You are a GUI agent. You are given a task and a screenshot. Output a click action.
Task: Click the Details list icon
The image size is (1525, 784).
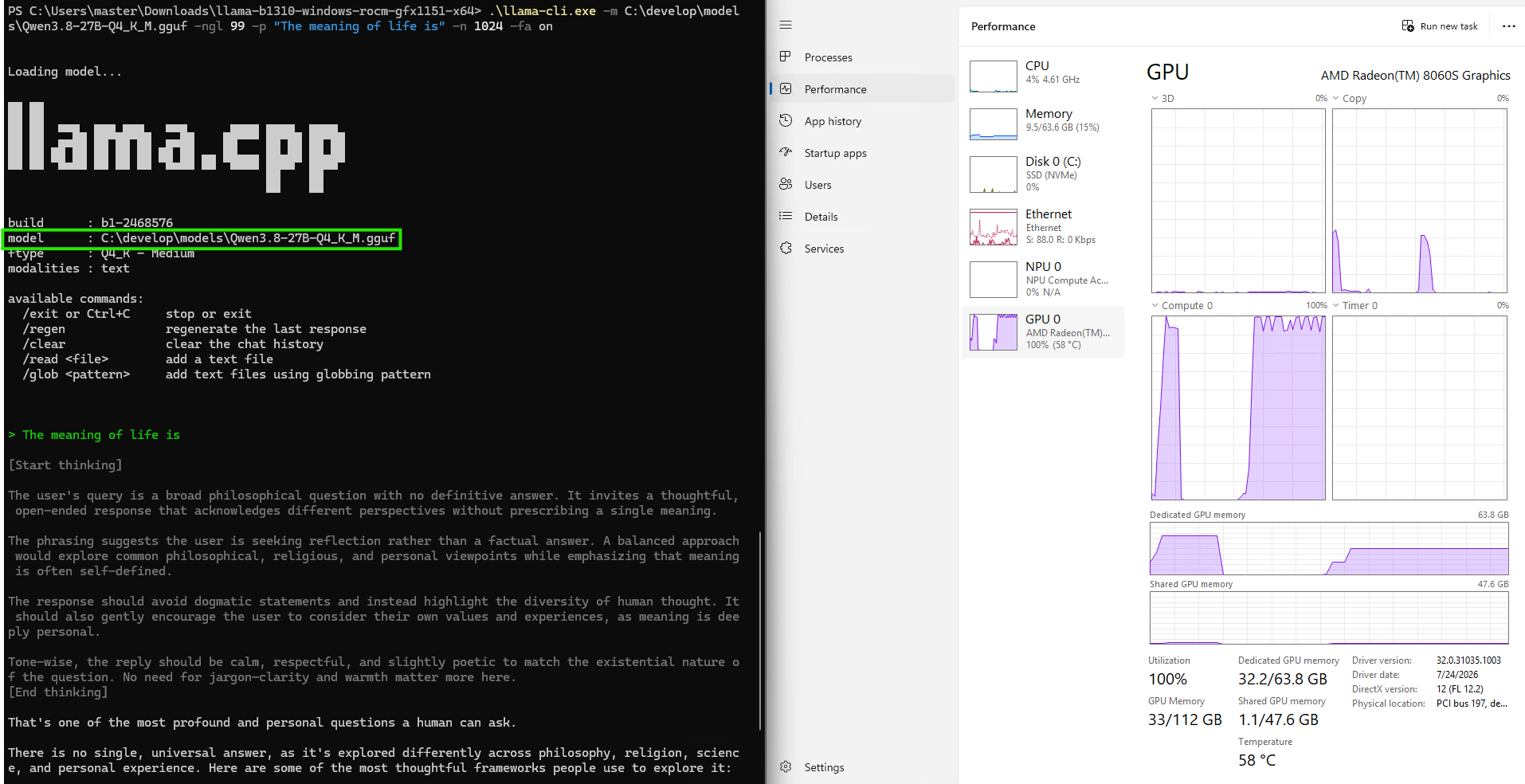[786, 217]
